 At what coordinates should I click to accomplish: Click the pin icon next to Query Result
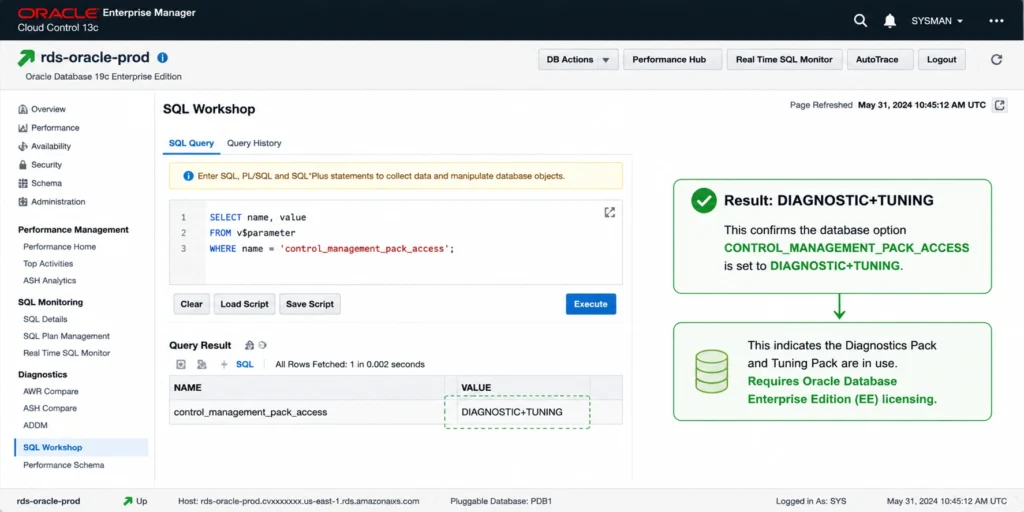[x=249, y=345]
